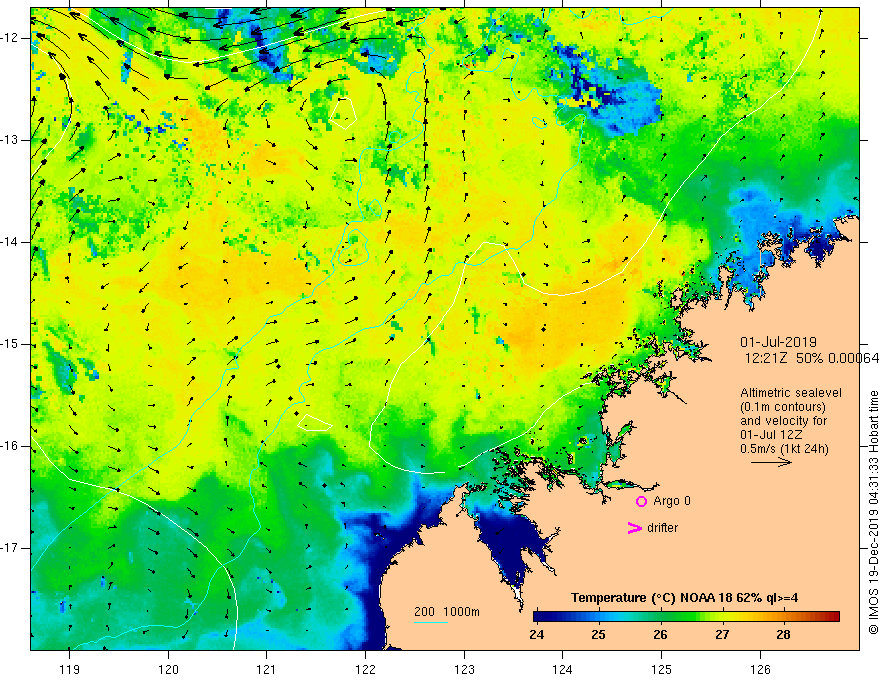Click the 'drifter' legend label

pos(662,528)
